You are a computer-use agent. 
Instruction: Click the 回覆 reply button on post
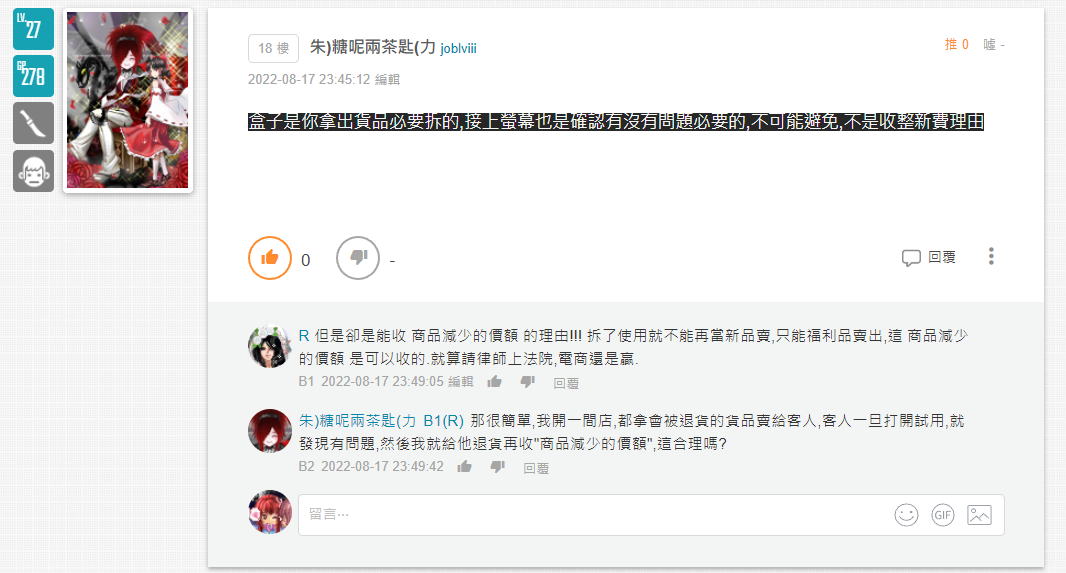(x=929, y=257)
